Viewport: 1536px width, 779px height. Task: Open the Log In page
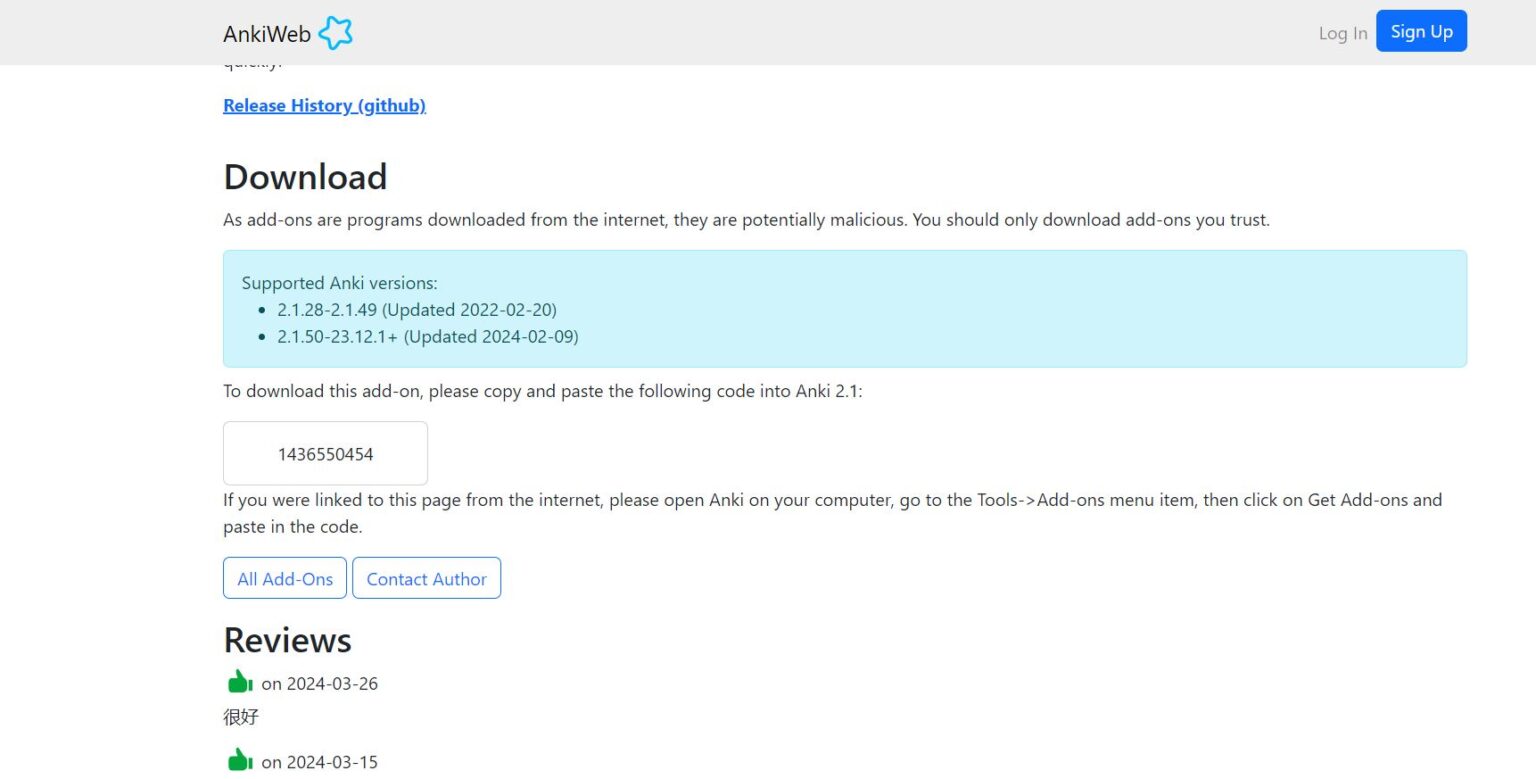click(1342, 33)
